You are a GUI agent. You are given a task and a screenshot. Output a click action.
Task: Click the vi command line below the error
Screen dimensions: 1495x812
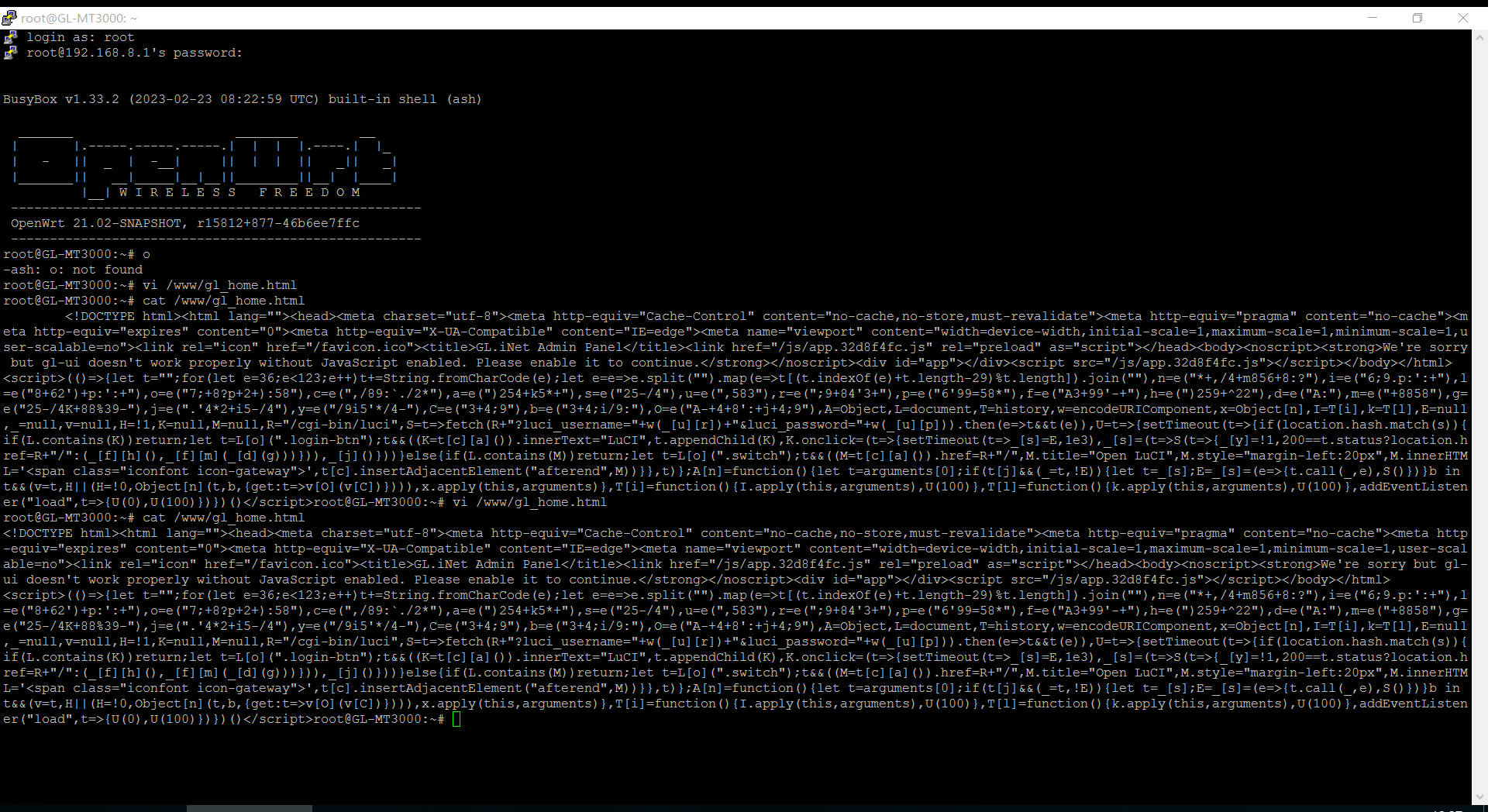(x=150, y=285)
